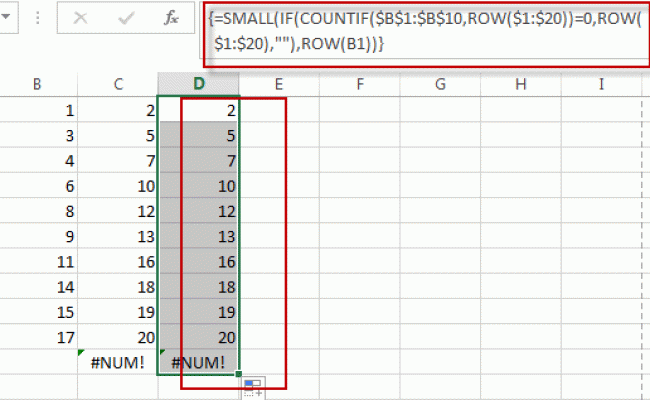This screenshot has width=650, height=400.
Task: Select cell in column B containing 15
Action: pyautogui.click(x=39, y=312)
